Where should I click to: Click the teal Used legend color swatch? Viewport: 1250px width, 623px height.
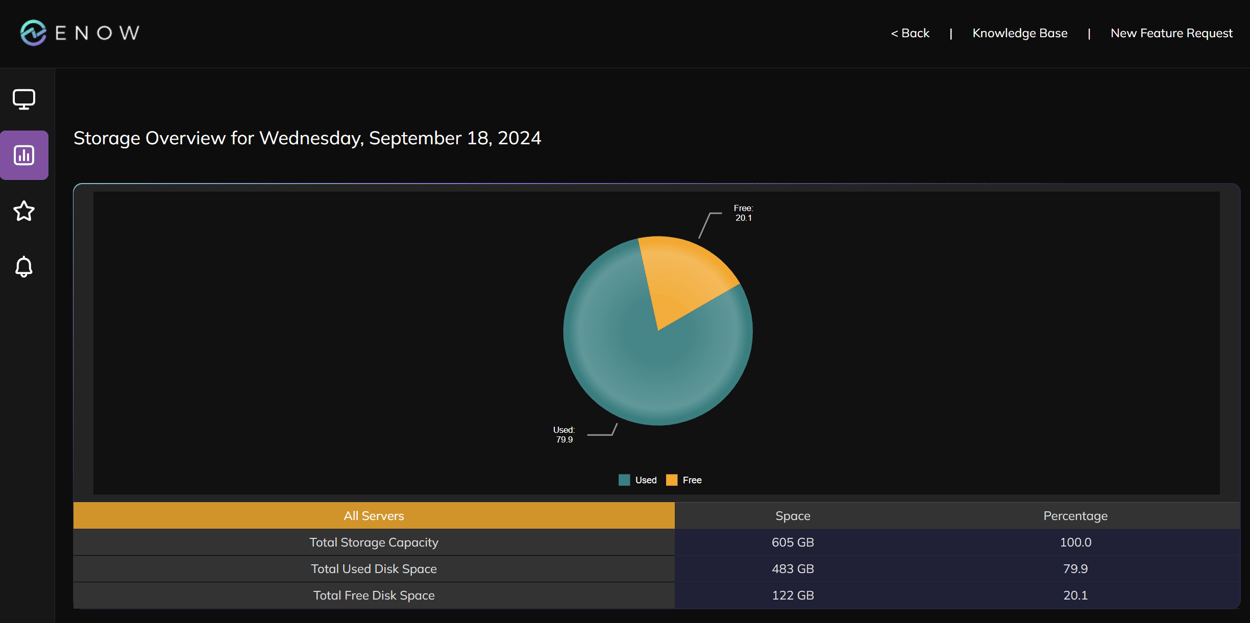click(622, 480)
